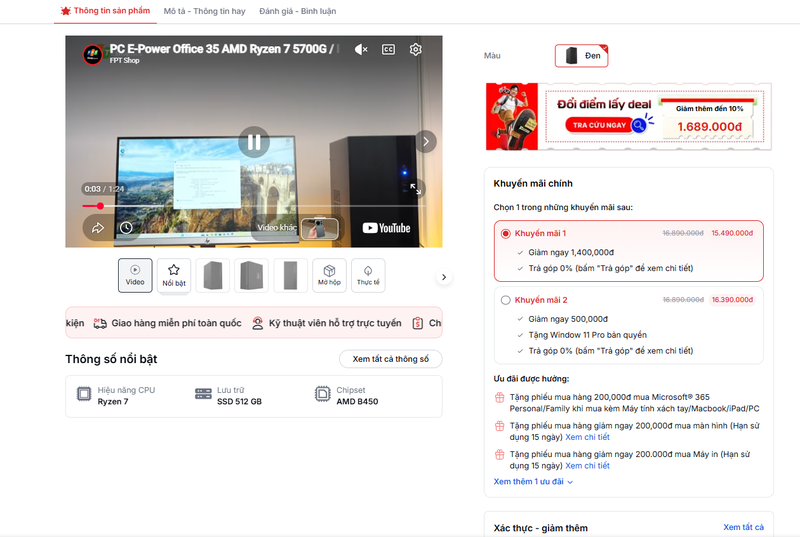
Task: Select the second PC case image thumbnail
Action: (x=252, y=275)
